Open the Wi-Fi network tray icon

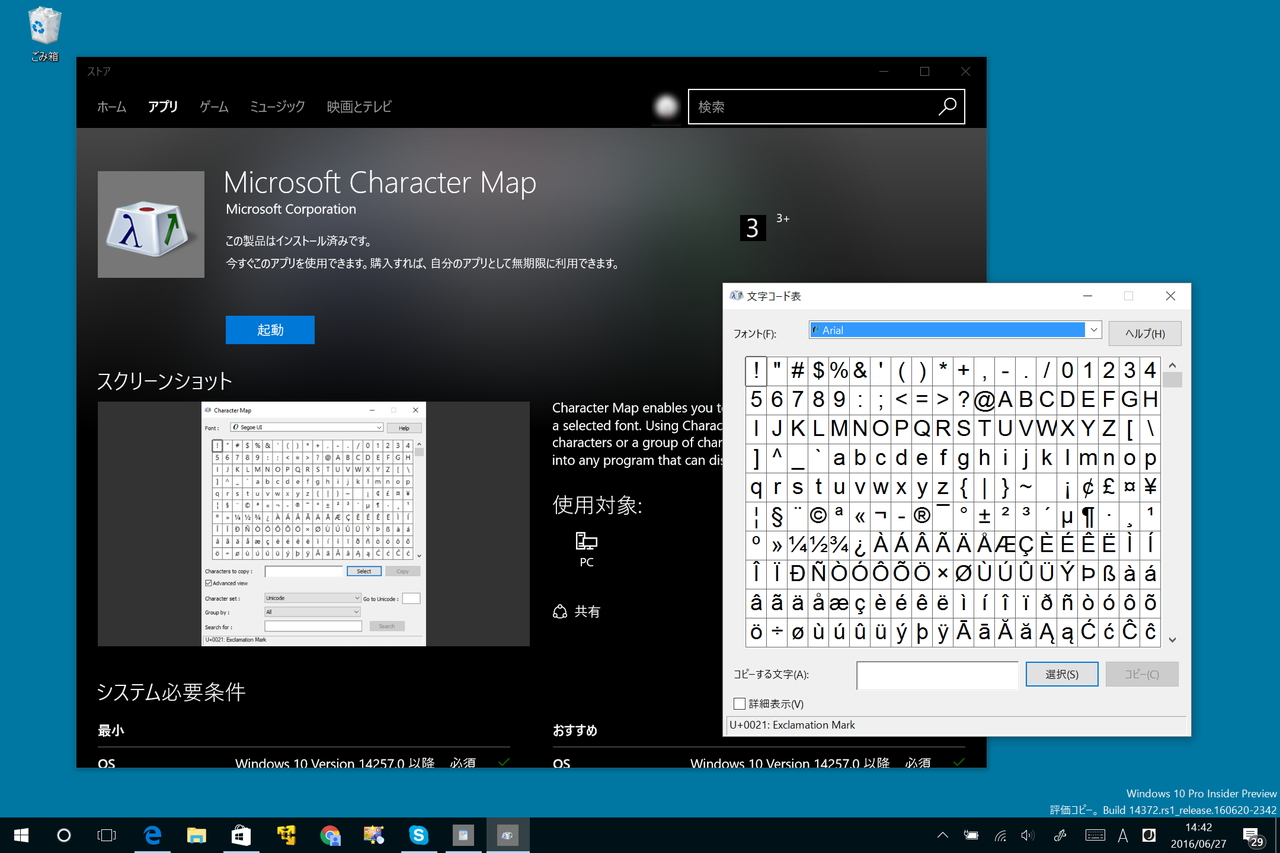pos(1000,835)
